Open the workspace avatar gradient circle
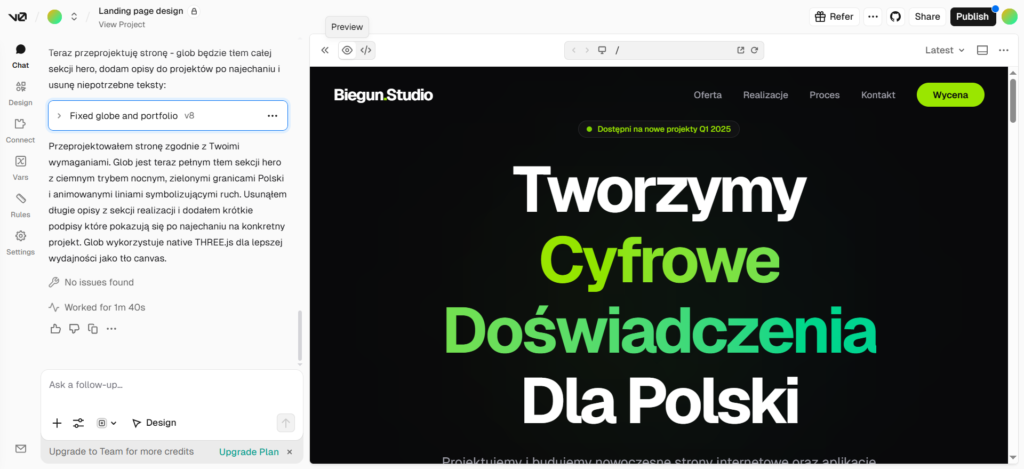1024x469 pixels. [x=55, y=17]
